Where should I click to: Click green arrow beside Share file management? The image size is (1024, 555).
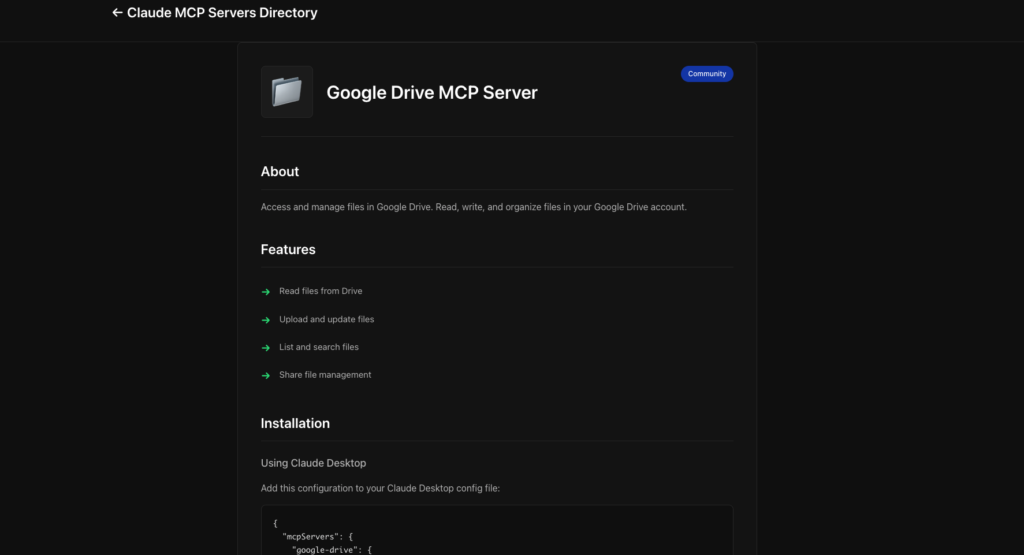[266, 376]
